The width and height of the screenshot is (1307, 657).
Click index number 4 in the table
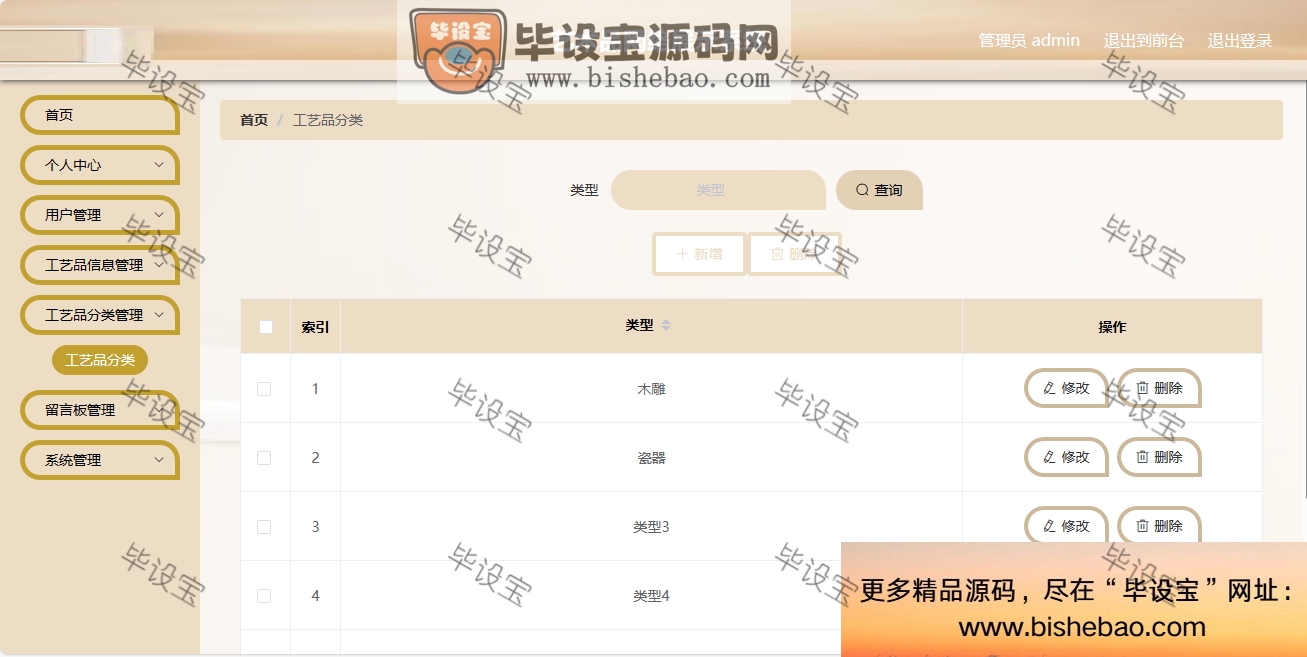click(x=315, y=596)
